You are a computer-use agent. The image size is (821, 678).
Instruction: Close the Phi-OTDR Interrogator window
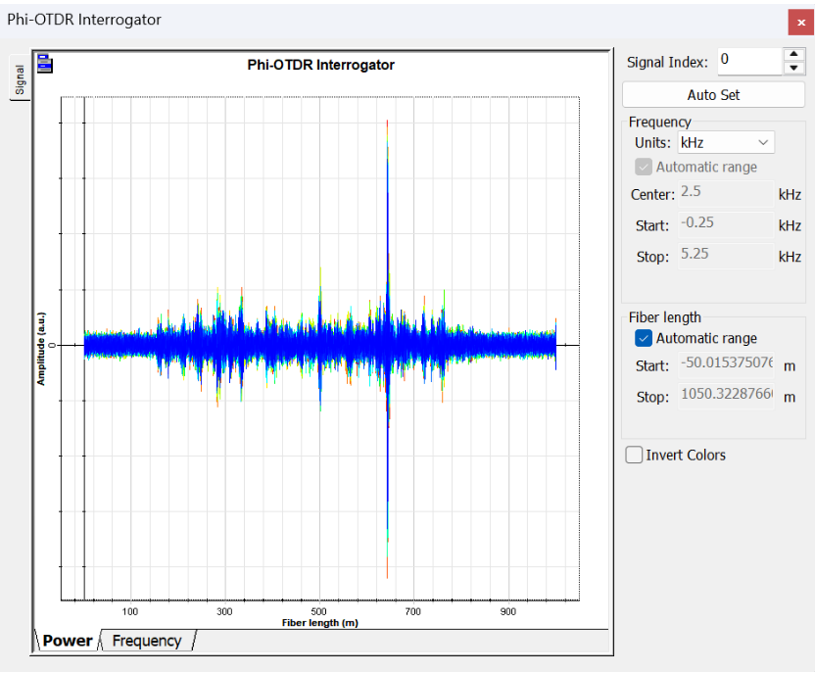point(800,22)
